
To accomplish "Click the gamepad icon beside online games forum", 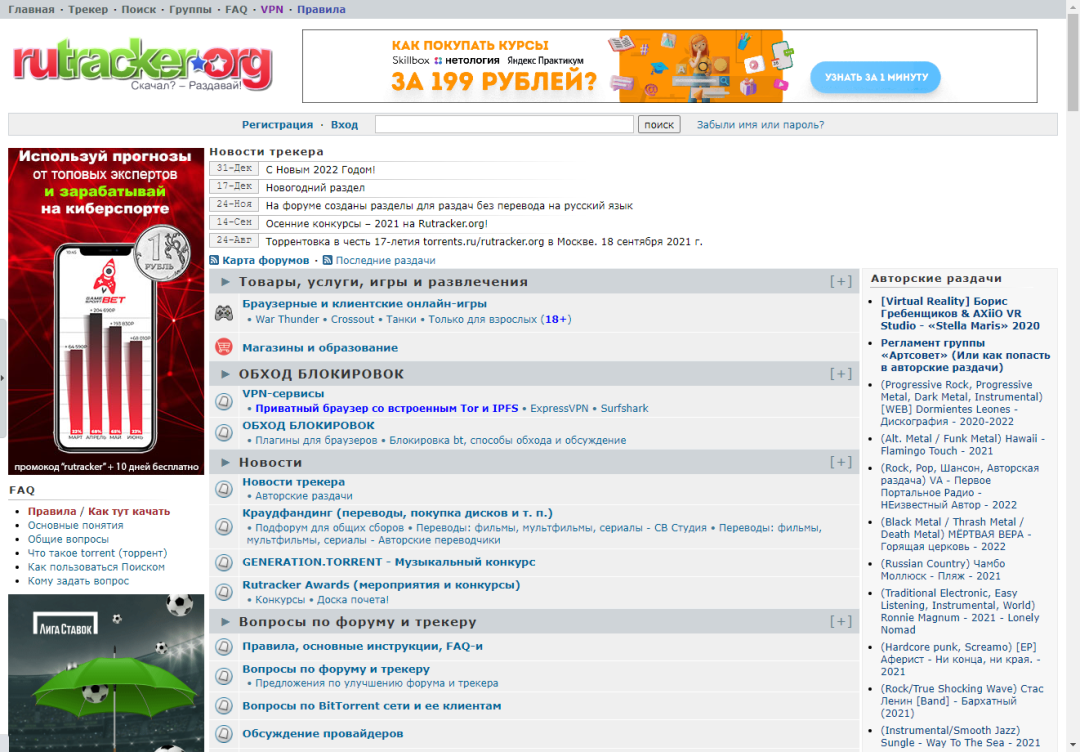I will 224,312.
